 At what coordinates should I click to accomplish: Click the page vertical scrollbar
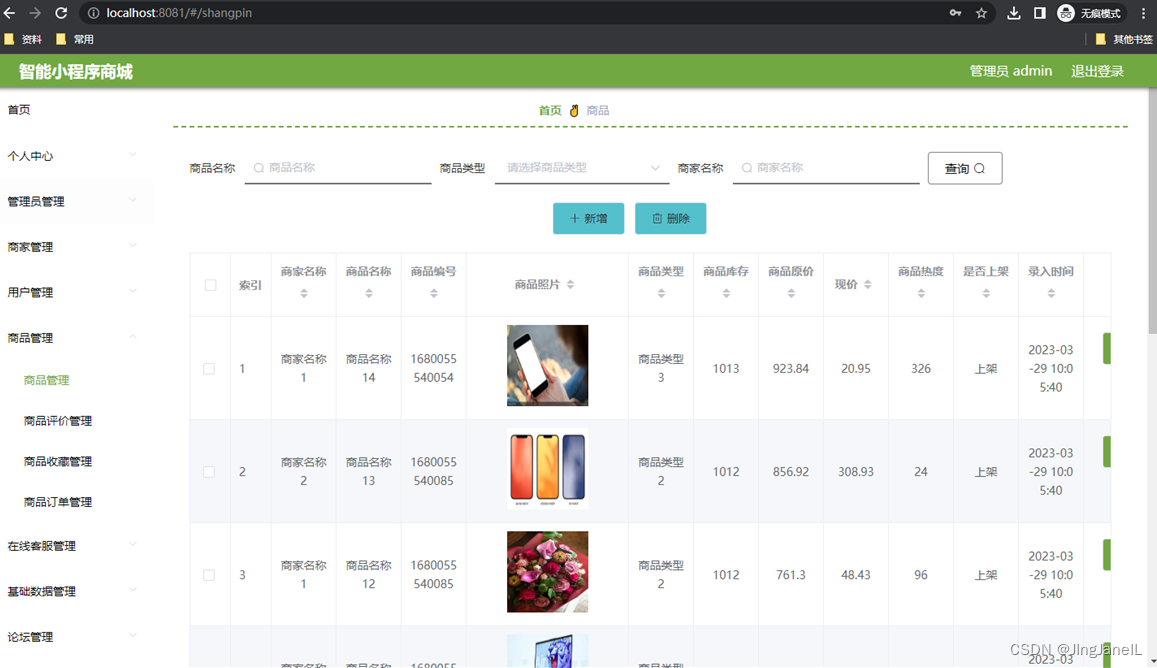pos(1153,210)
